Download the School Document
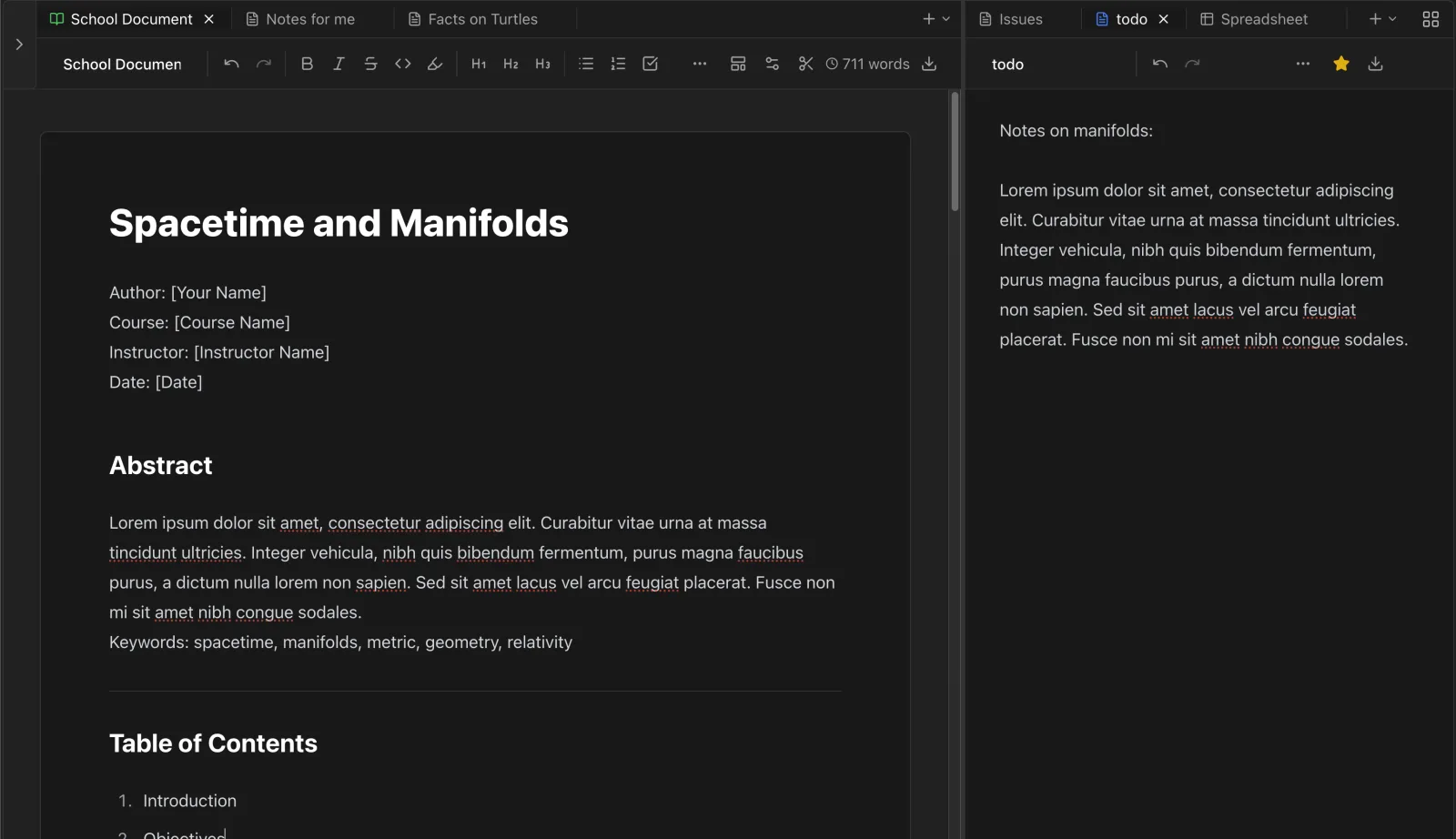 pos(929,64)
